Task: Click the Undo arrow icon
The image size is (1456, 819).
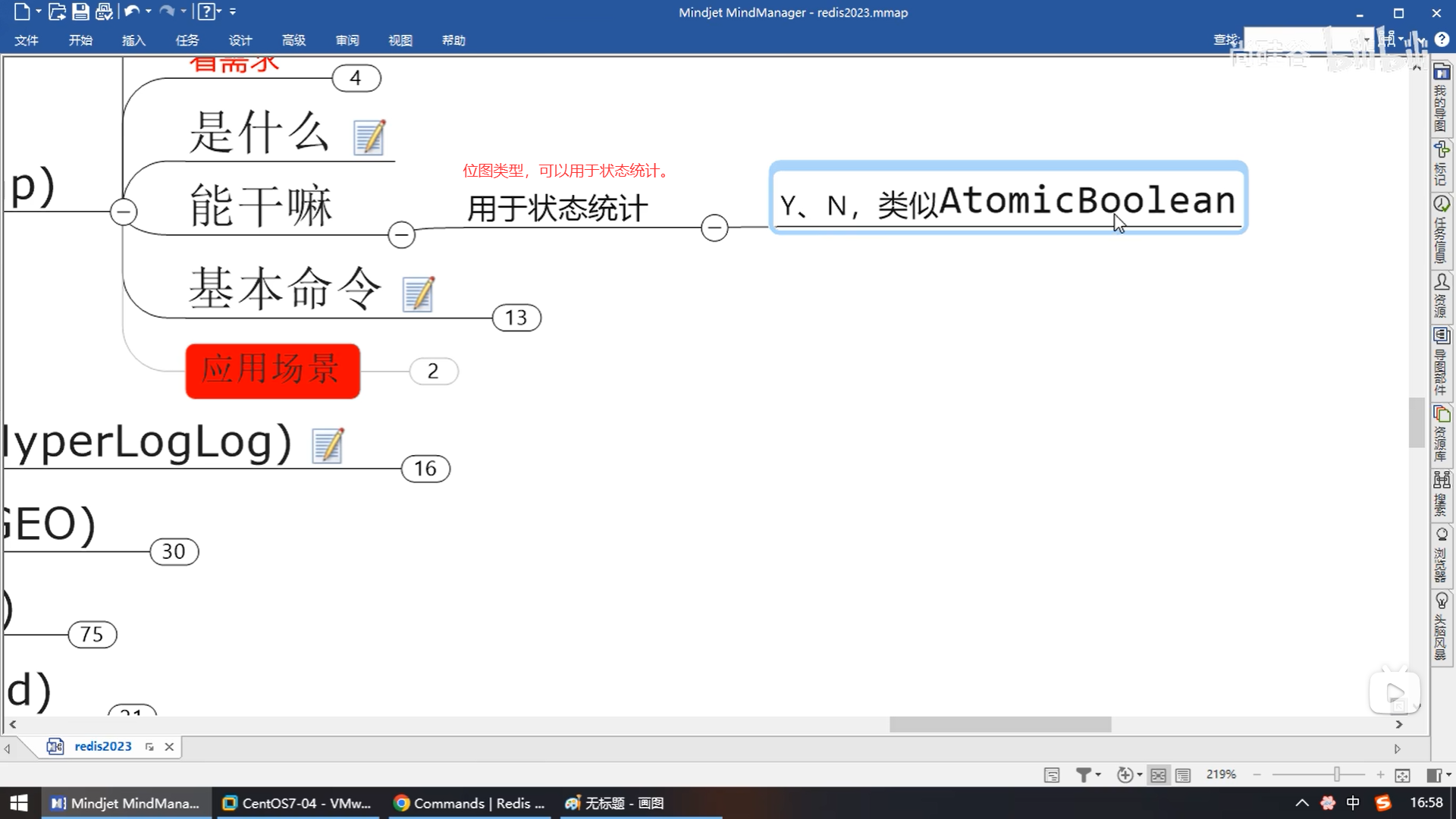Action: click(131, 11)
